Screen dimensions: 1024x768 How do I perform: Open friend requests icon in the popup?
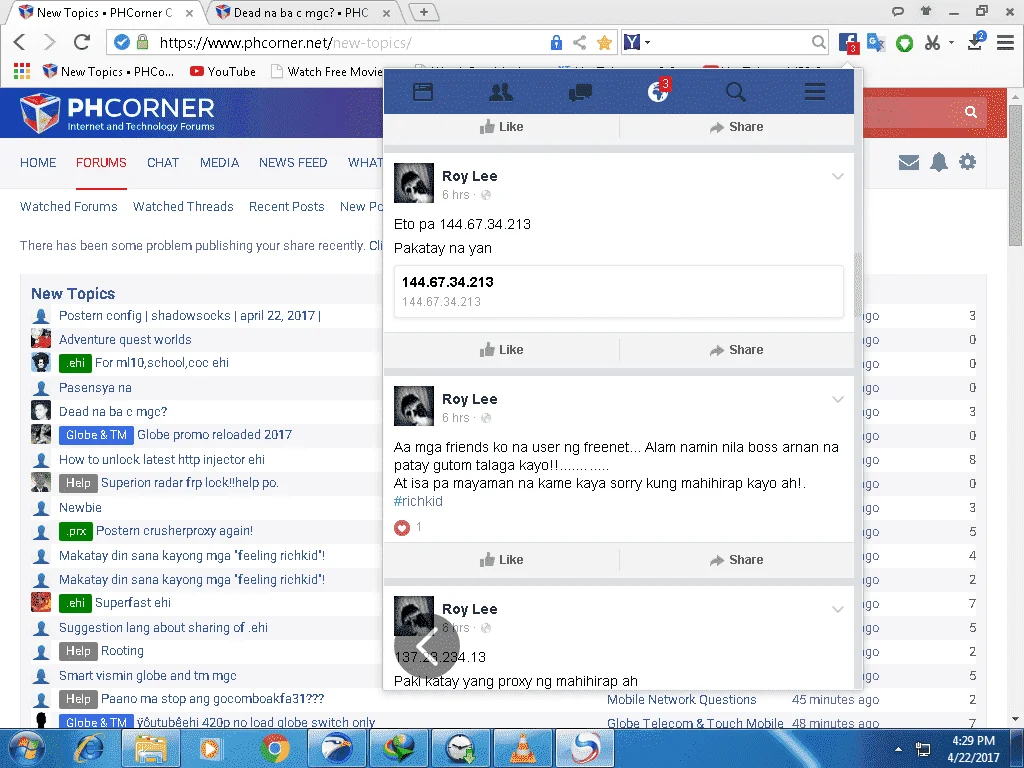click(501, 92)
